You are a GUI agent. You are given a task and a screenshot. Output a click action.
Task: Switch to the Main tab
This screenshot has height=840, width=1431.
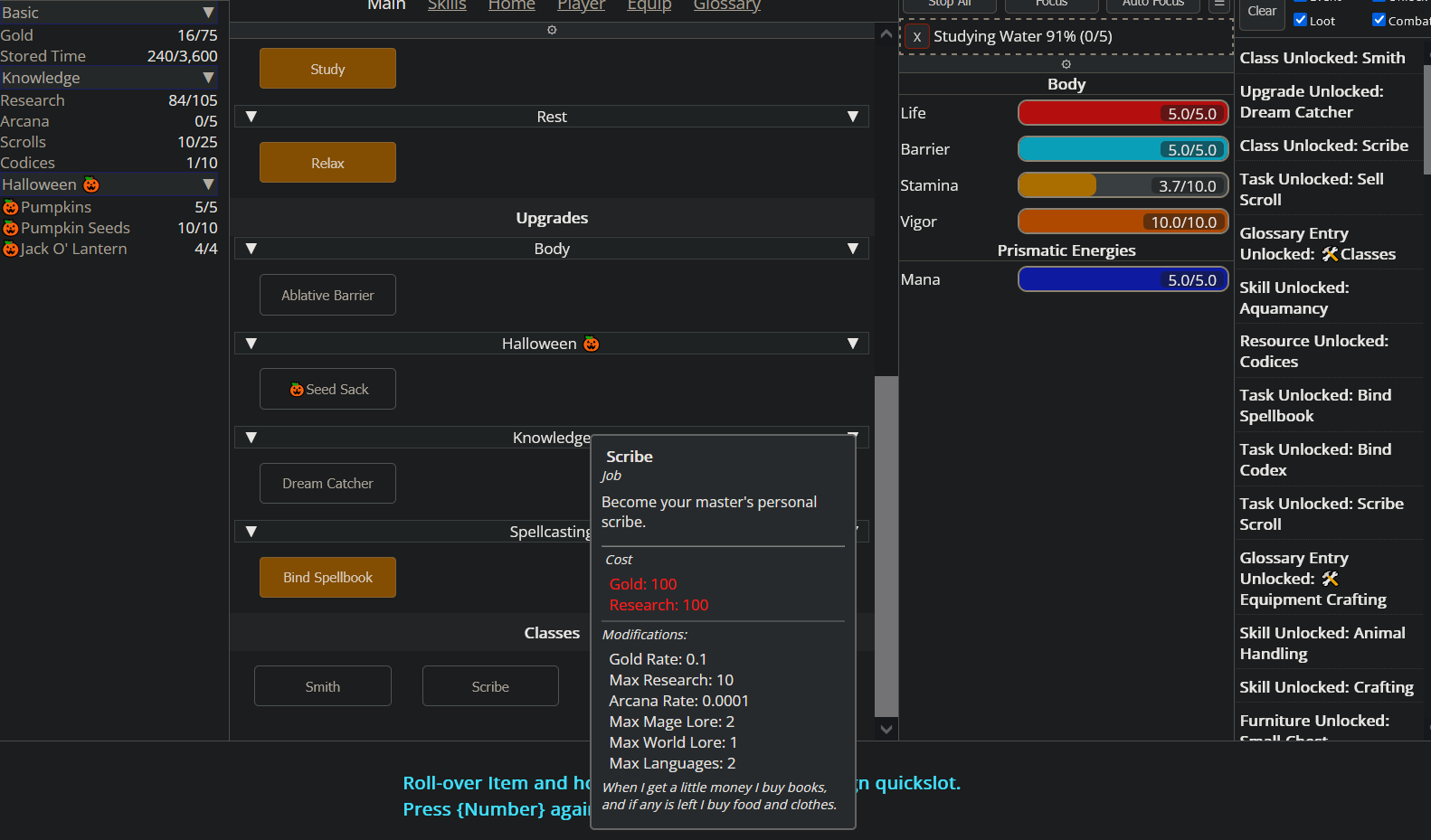pyautogui.click(x=386, y=5)
